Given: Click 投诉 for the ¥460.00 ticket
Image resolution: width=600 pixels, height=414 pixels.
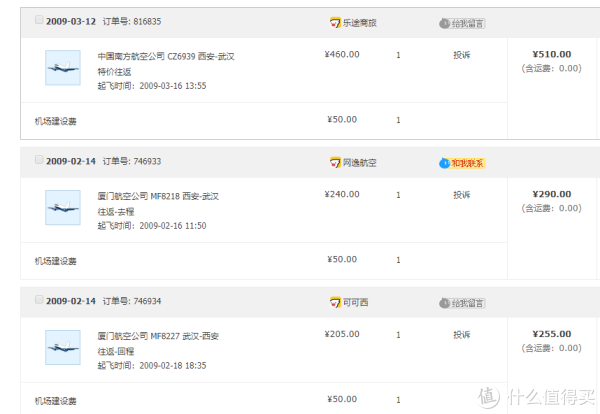Looking at the screenshot, I should [461, 55].
